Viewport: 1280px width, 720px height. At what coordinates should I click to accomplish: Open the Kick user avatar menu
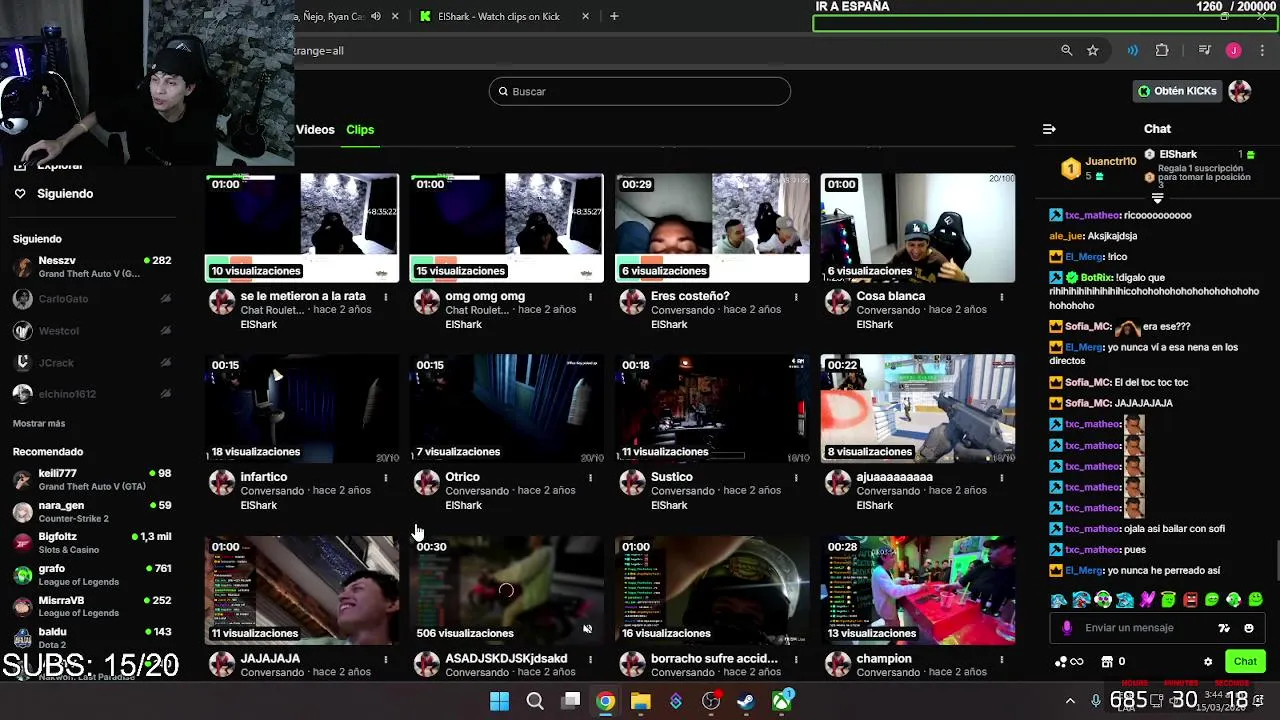click(x=1240, y=91)
